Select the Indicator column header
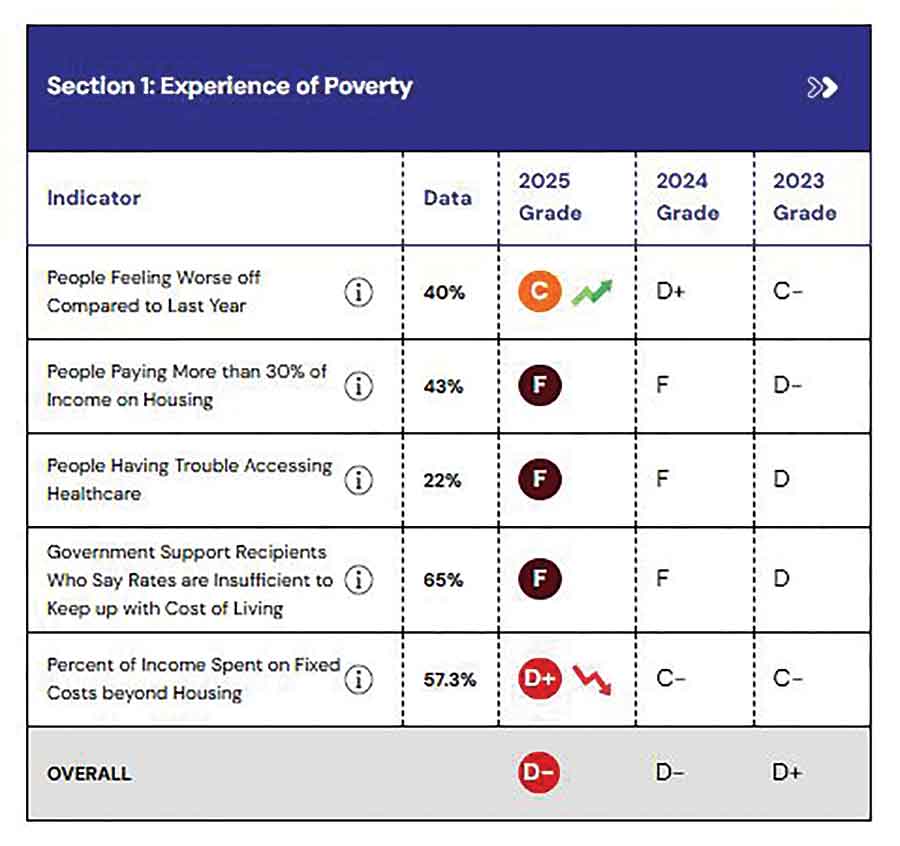 click(x=94, y=197)
